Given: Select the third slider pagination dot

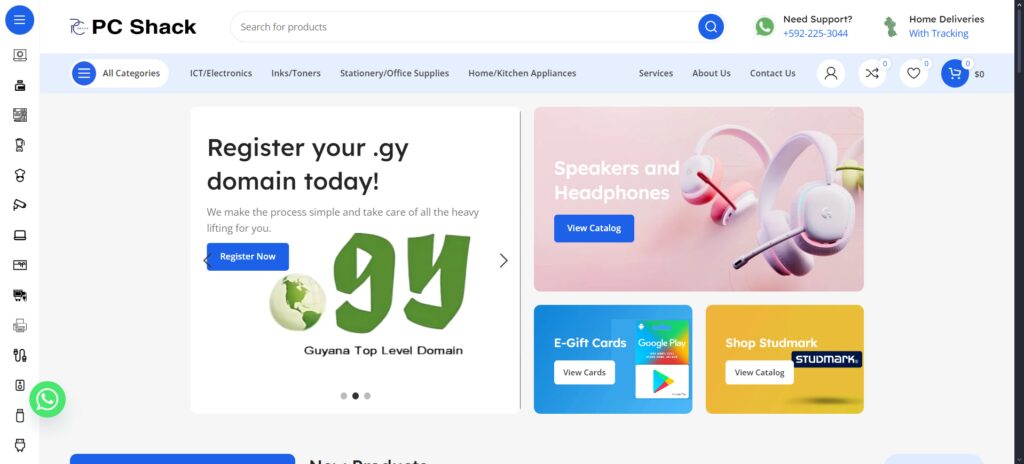Looking at the screenshot, I should pos(367,396).
